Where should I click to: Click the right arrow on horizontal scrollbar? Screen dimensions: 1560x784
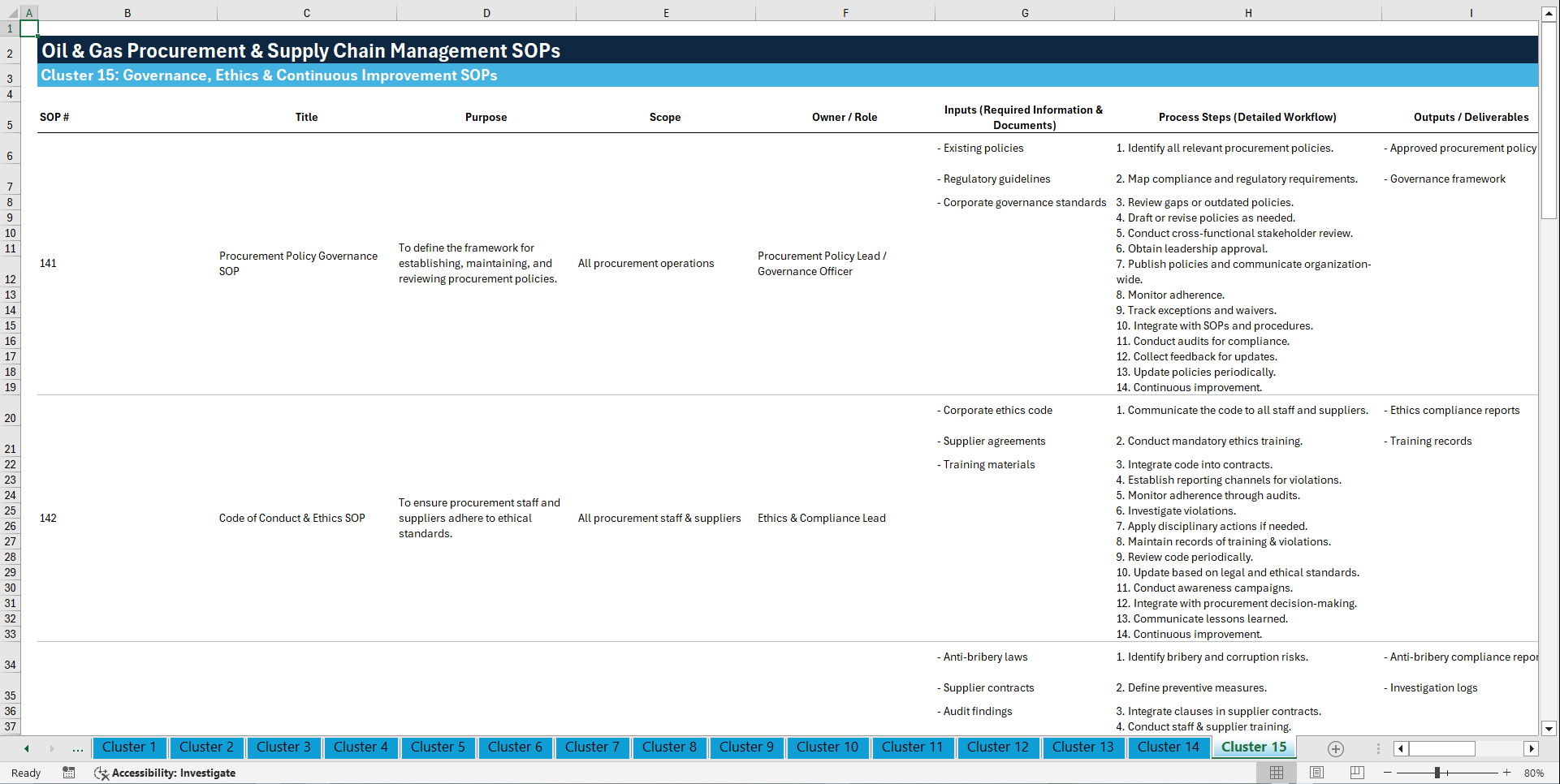1532,748
